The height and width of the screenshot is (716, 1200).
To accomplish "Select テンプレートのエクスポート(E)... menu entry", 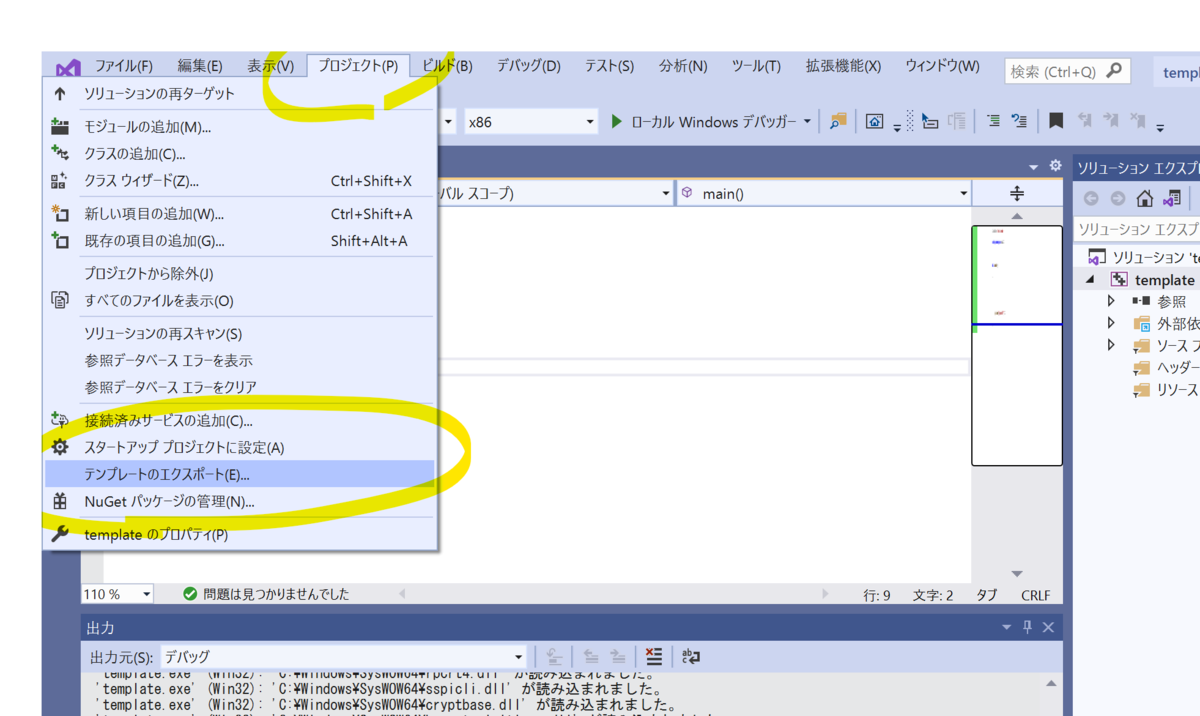I will (x=240, y=475).
